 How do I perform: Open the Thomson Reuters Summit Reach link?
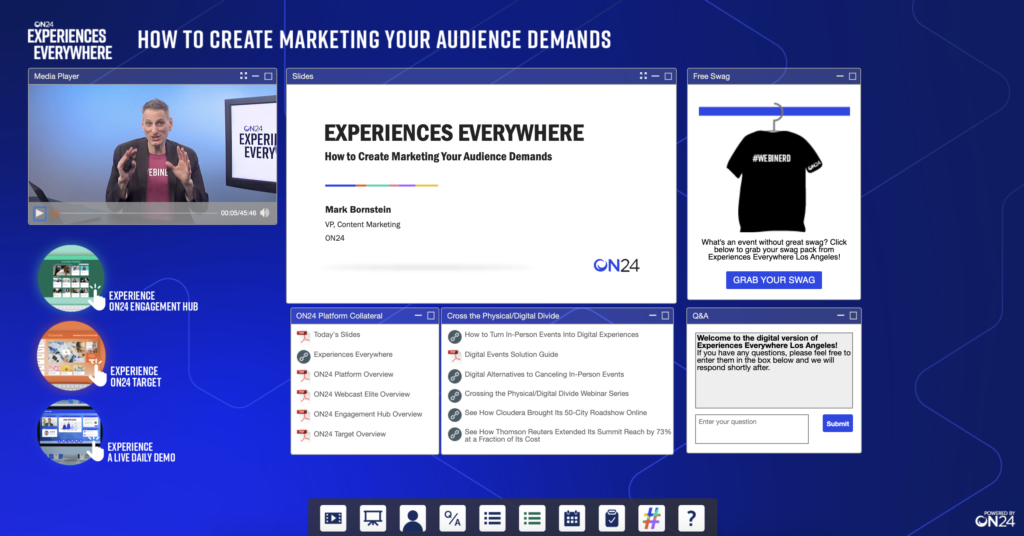point(568,435)
